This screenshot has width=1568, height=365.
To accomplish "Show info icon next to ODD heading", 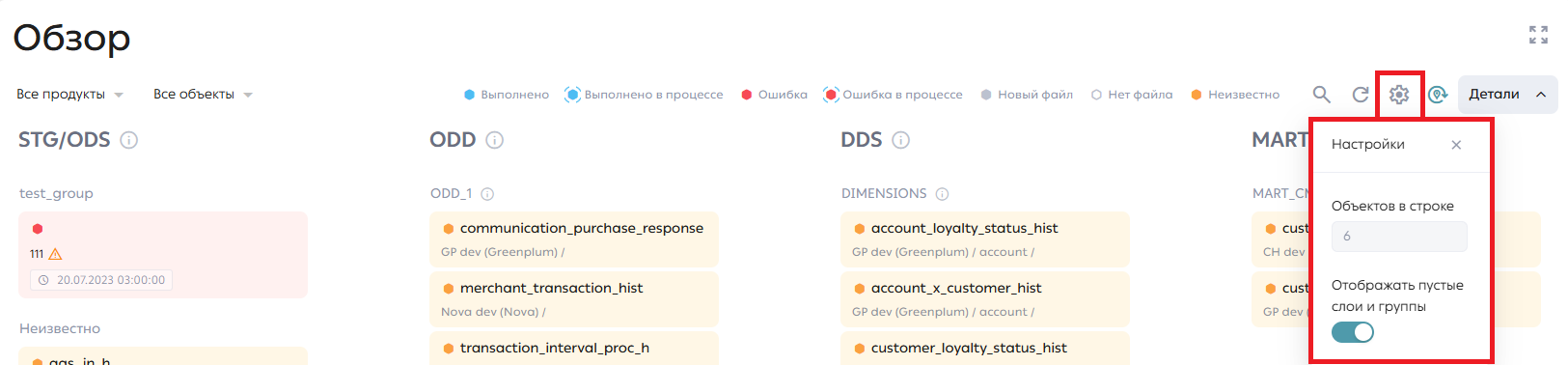I will pyautogui.click(x=494, y=140).
